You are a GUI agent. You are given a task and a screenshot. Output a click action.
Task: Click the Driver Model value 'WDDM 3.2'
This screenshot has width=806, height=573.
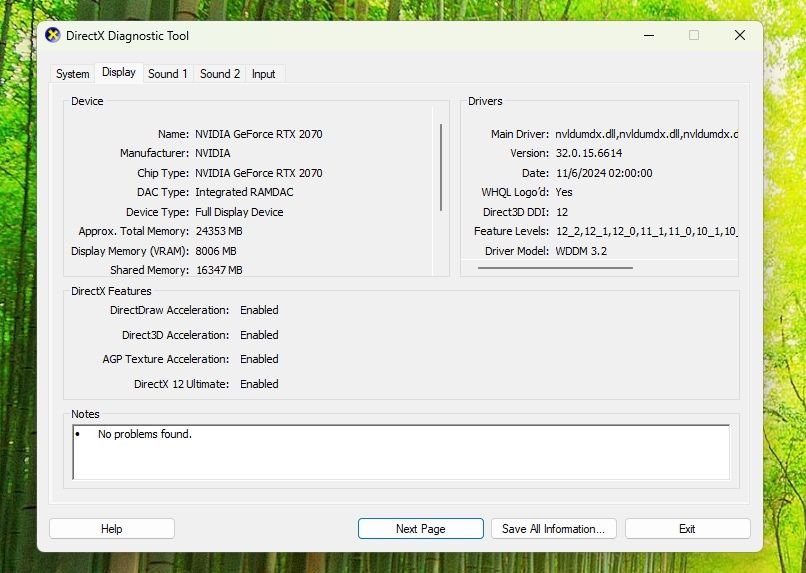pos(581,251)
